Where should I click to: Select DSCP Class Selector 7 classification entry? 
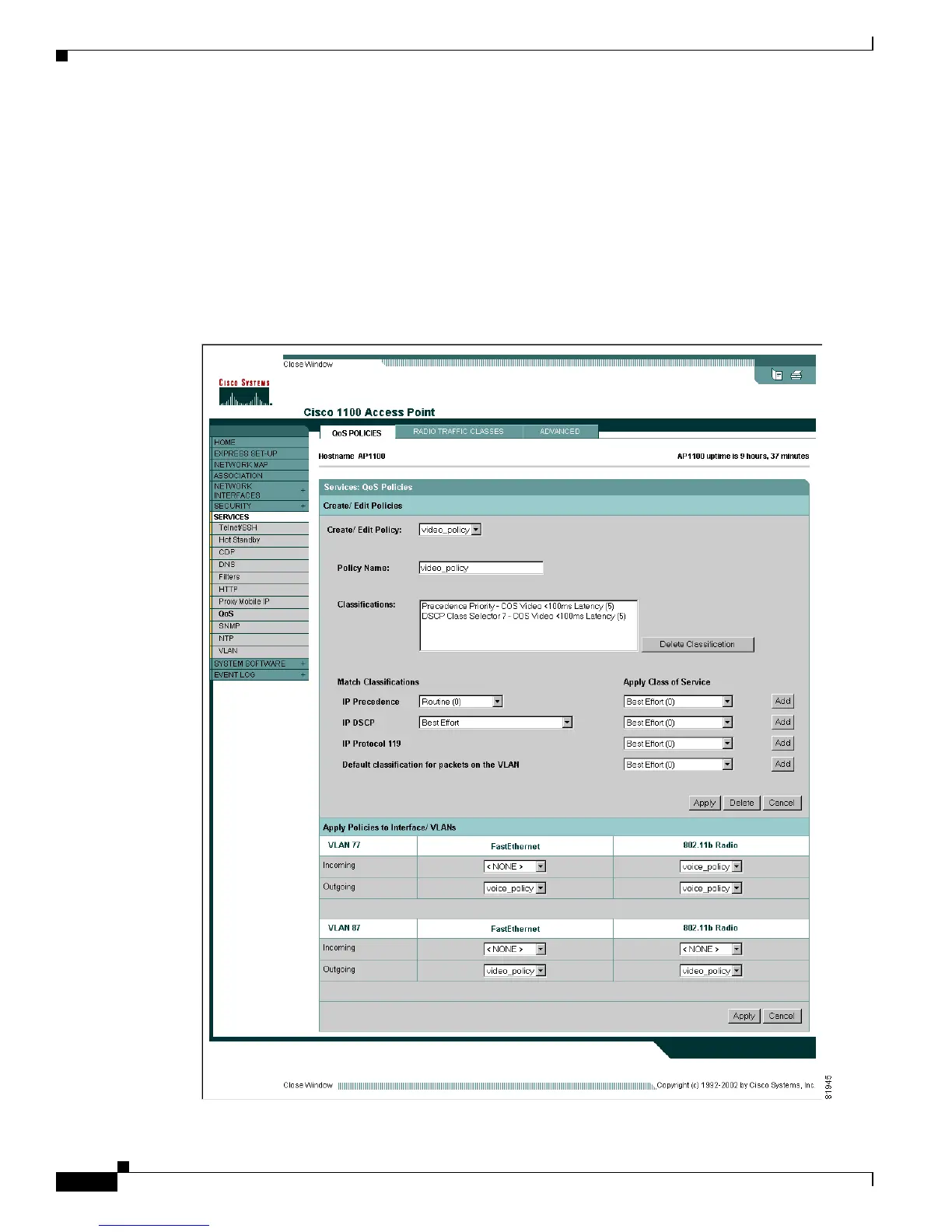(x=523, y=616)
